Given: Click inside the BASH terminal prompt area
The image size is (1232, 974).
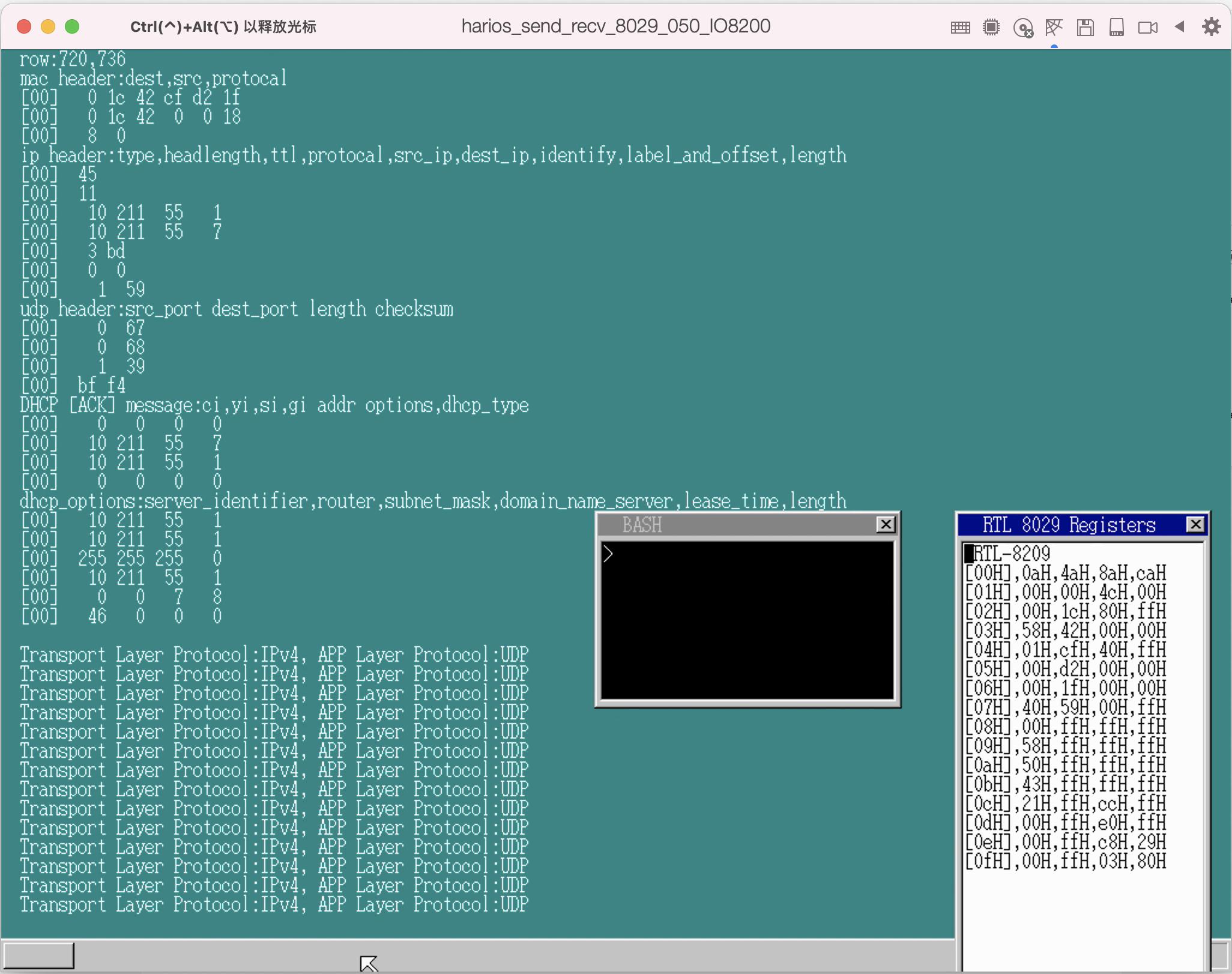Looking at the screenshot, I should click(x=747, y=619).
